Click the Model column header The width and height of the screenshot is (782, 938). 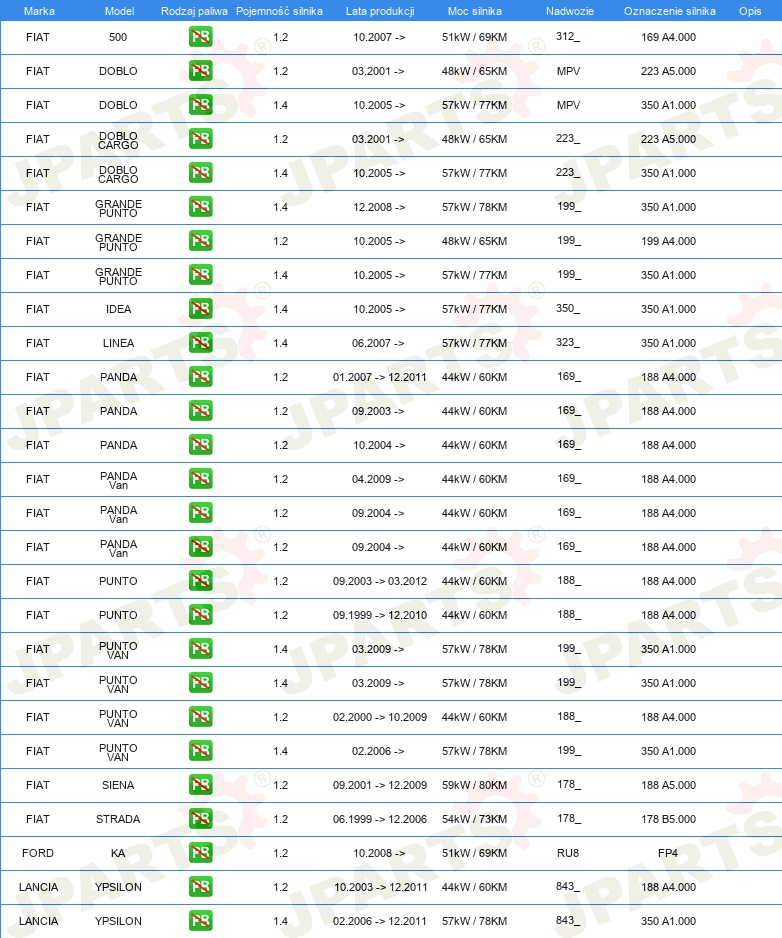(x=119, y=11)
